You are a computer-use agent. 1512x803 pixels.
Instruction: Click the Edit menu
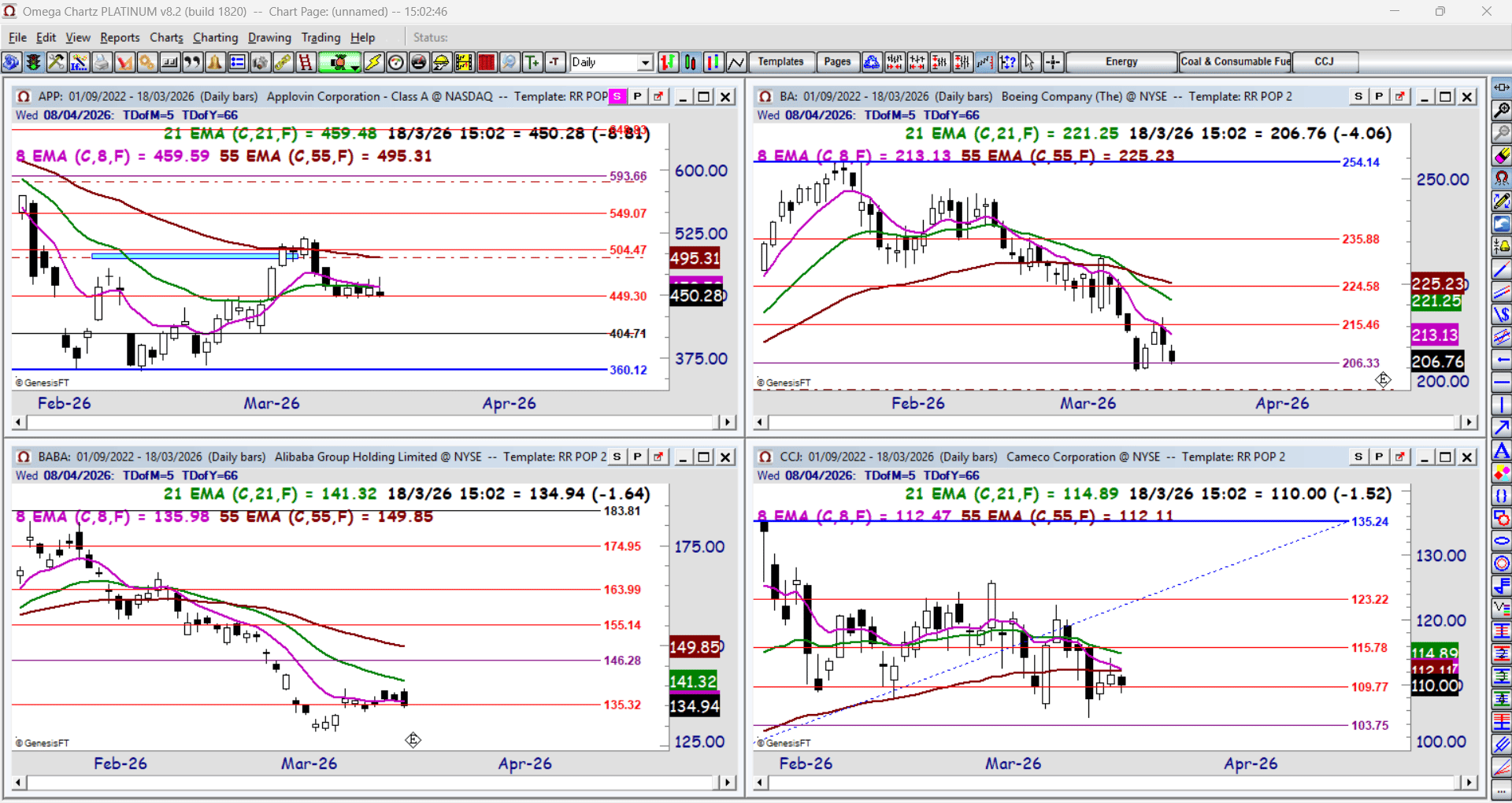point(46,37)
